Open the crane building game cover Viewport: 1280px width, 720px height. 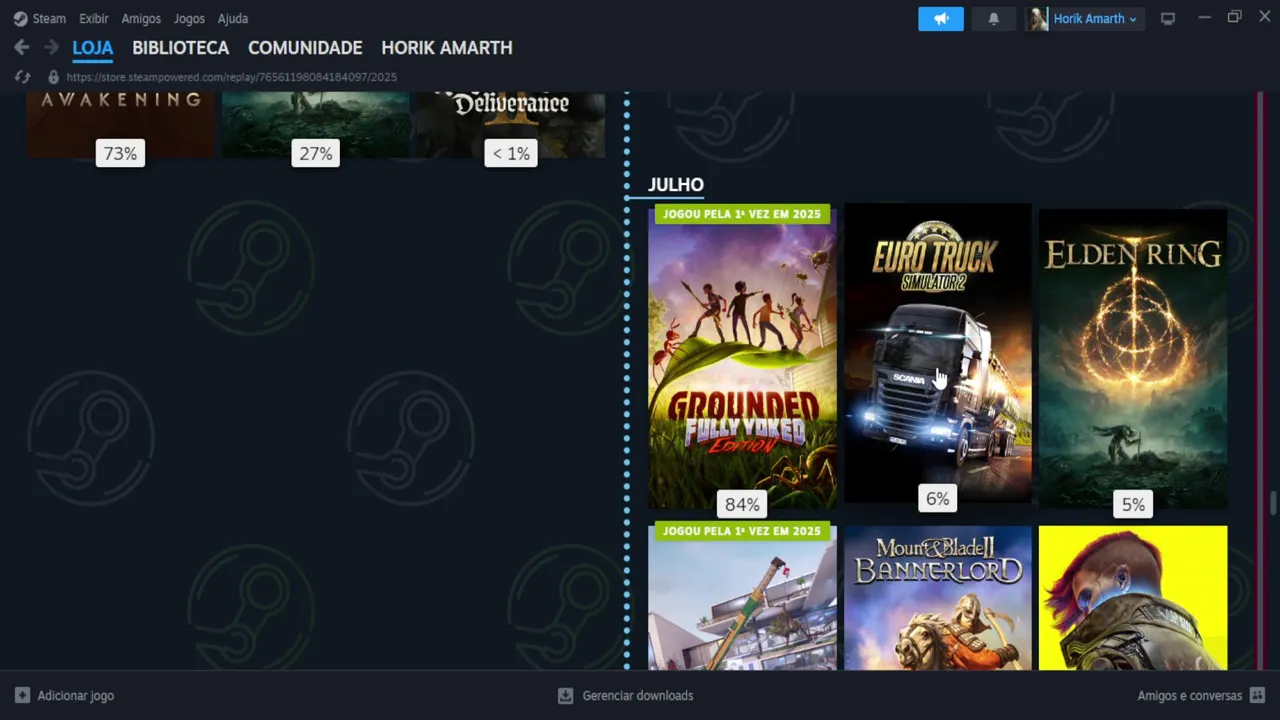[742, 598]
